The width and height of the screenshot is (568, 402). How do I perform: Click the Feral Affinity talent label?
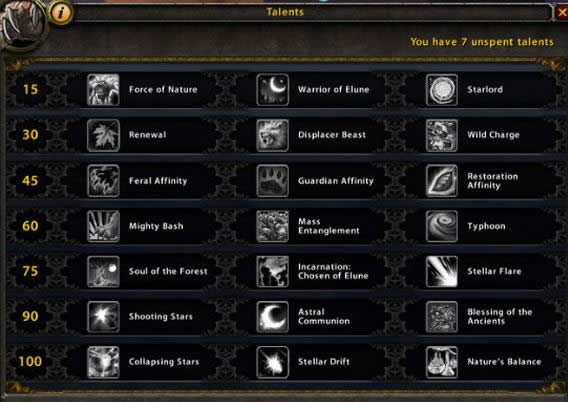tap(158, 181)
